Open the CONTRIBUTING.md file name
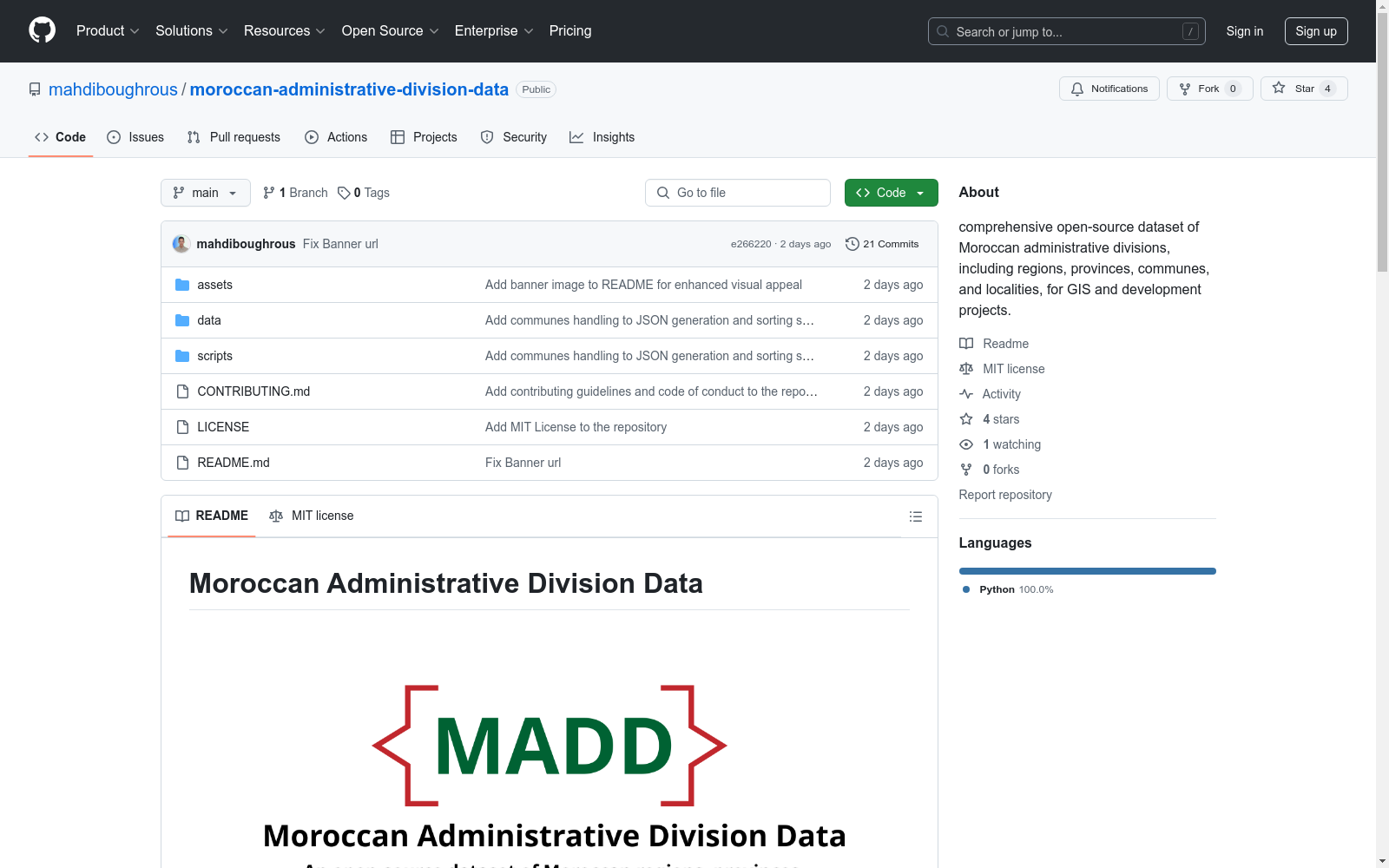1389x868 pixels. pyautogui.click(x=253, y=391)
